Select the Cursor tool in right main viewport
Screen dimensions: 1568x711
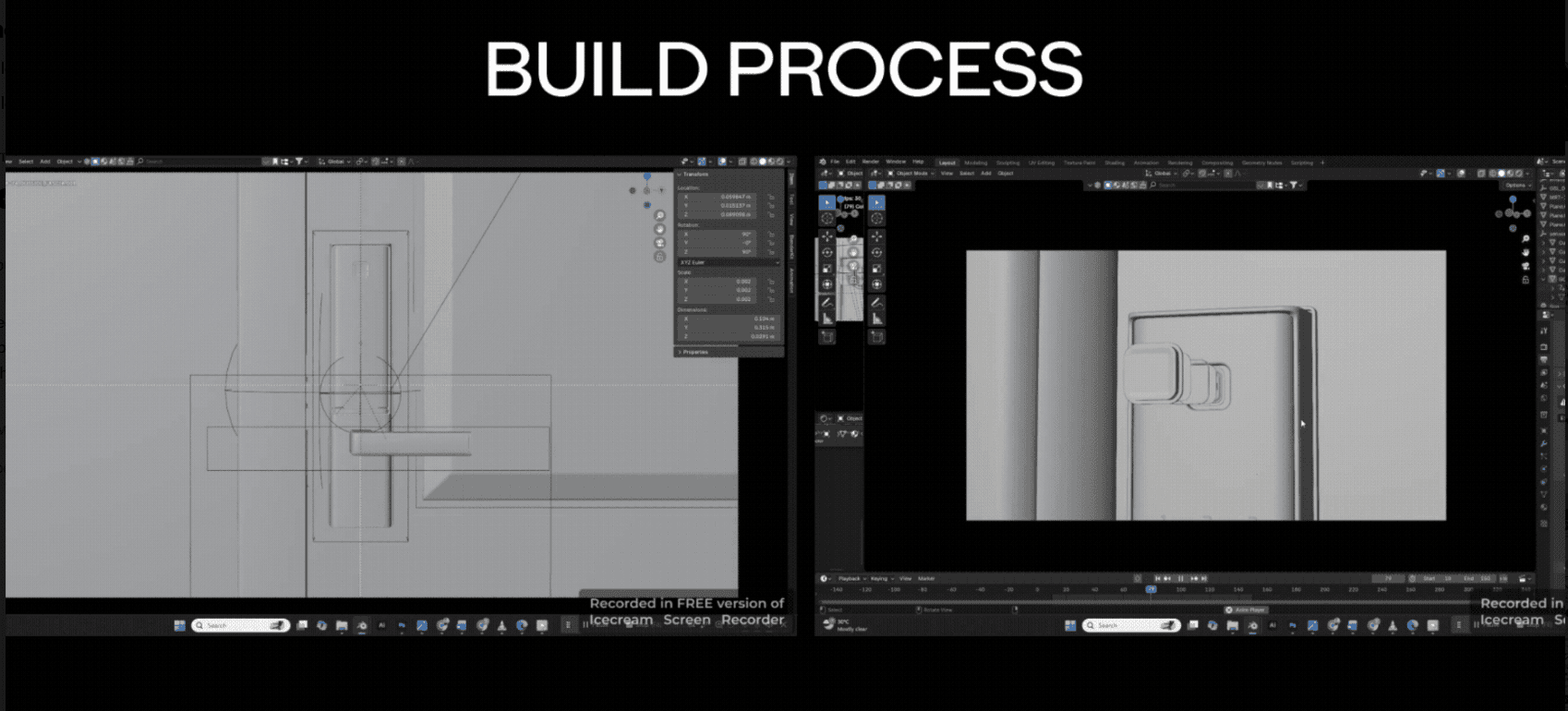tap(876, 218)
